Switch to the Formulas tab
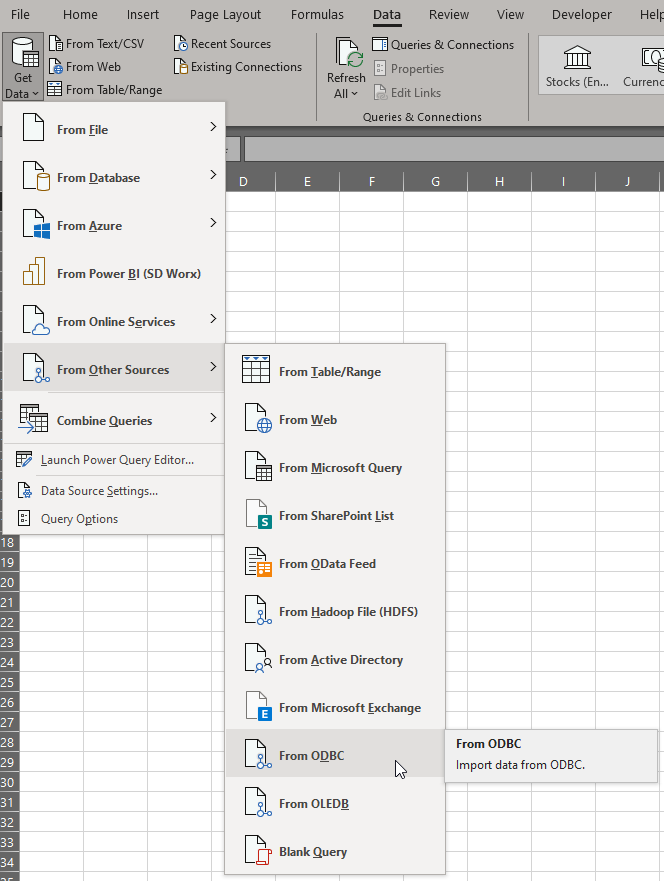664x881 pixels. click(317, 15)
